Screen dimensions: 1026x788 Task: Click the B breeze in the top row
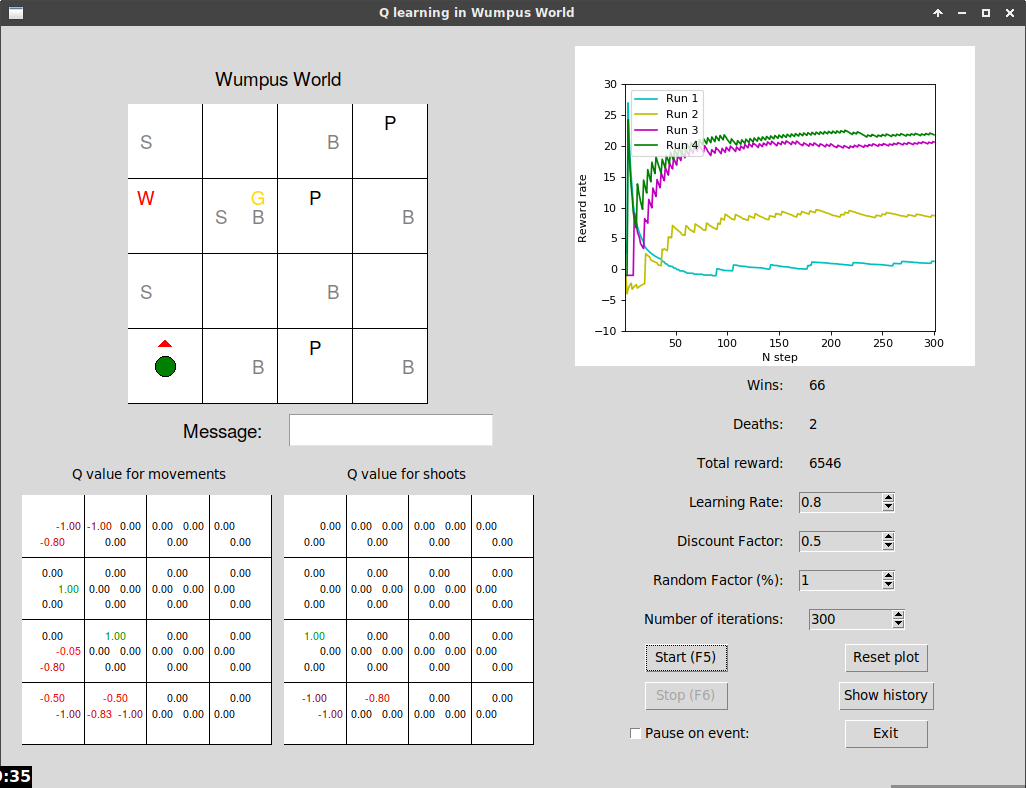[333, 142]
